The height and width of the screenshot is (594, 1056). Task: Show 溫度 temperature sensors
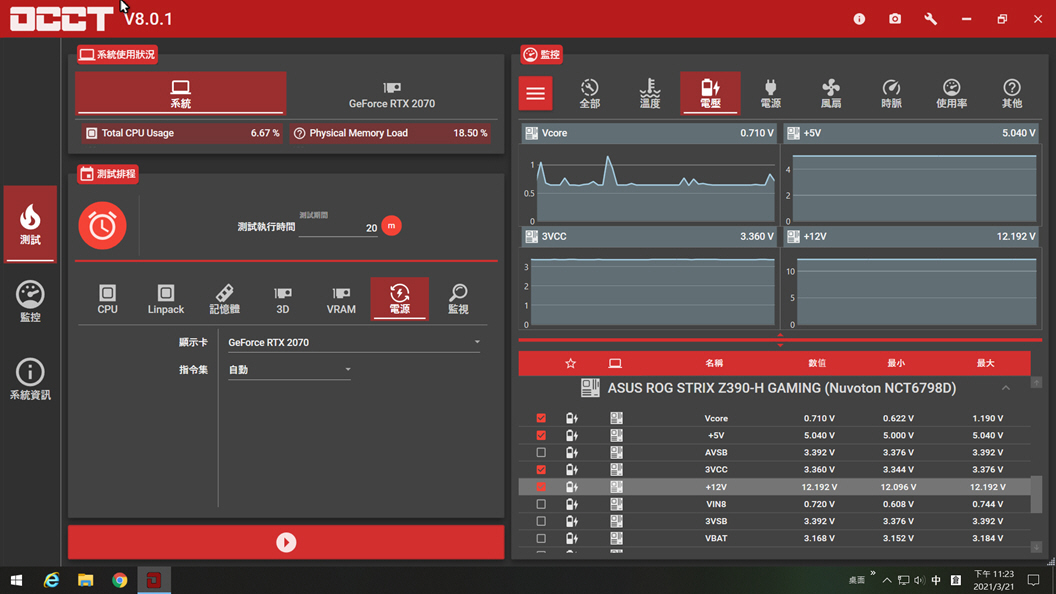tap(650, 94)
